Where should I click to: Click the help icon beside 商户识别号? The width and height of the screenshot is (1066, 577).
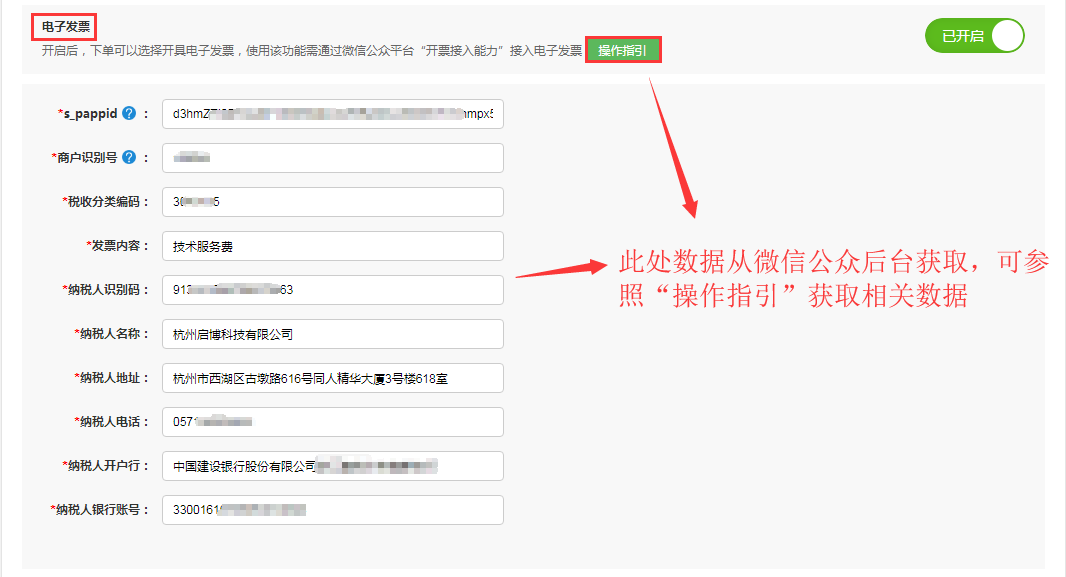pyautogui.click(x=129, y=158)
